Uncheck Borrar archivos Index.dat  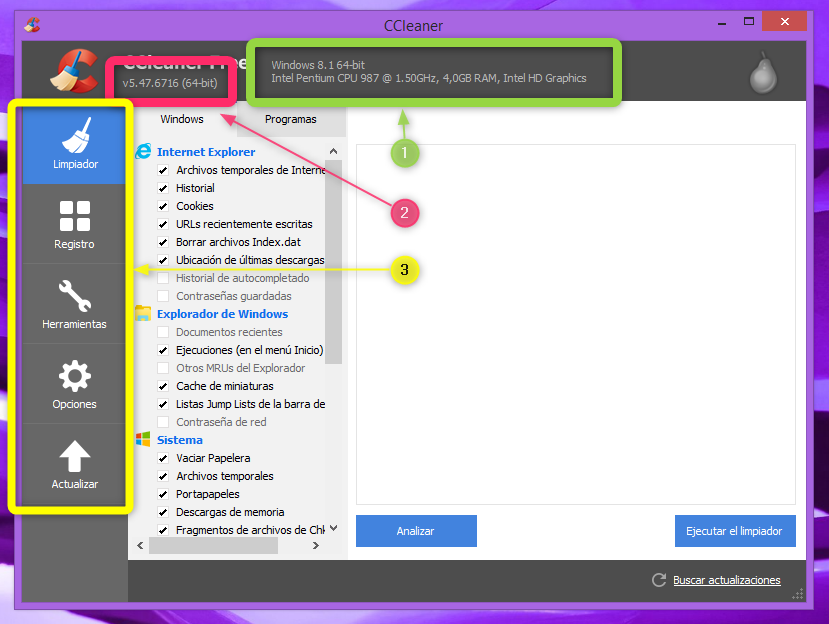point(163,242)
